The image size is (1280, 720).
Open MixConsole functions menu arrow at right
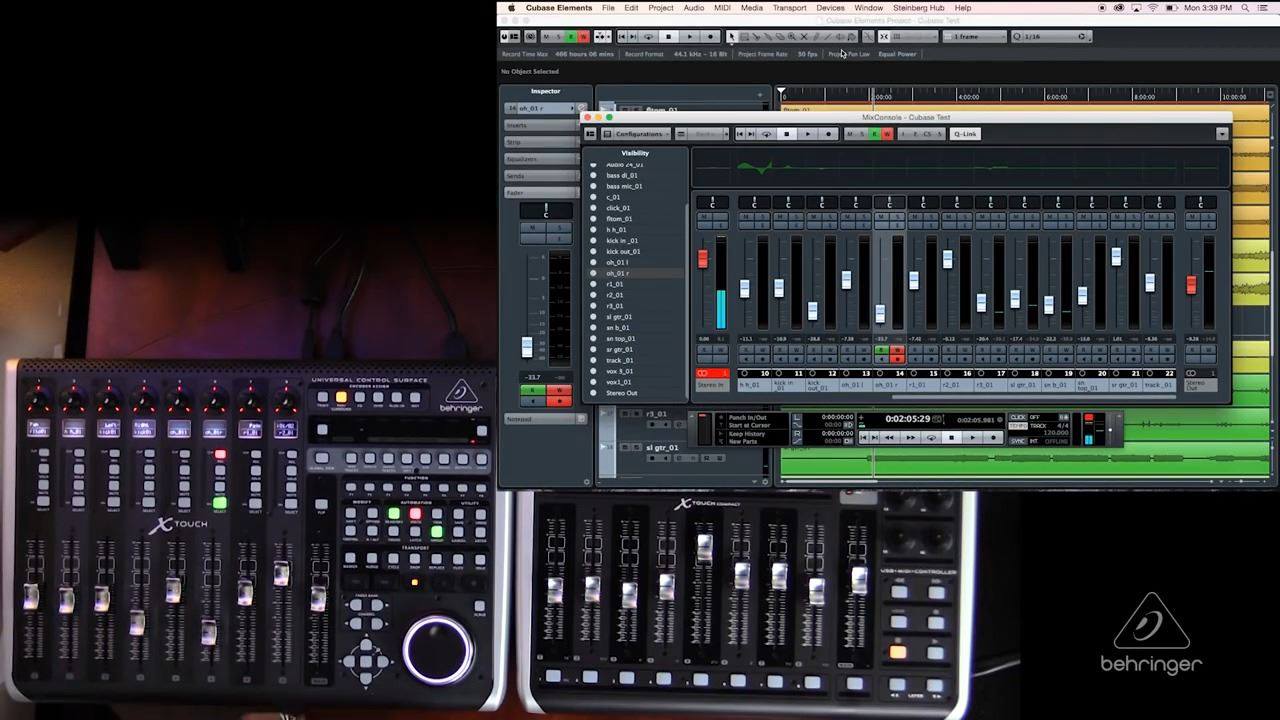click(x=1222, y=134)
